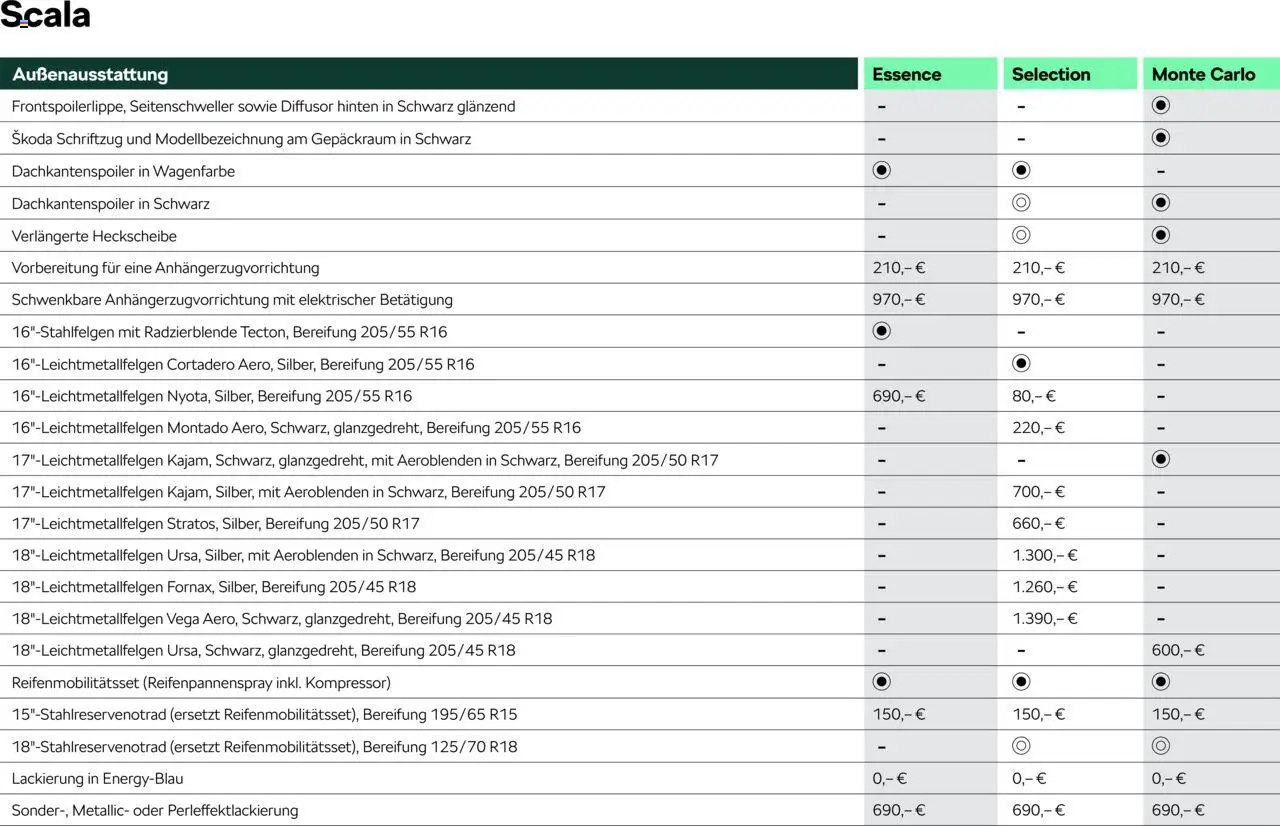
Task: Click the 1.390,– € price for Vega Aero
Action: (x=1044, y=619)
